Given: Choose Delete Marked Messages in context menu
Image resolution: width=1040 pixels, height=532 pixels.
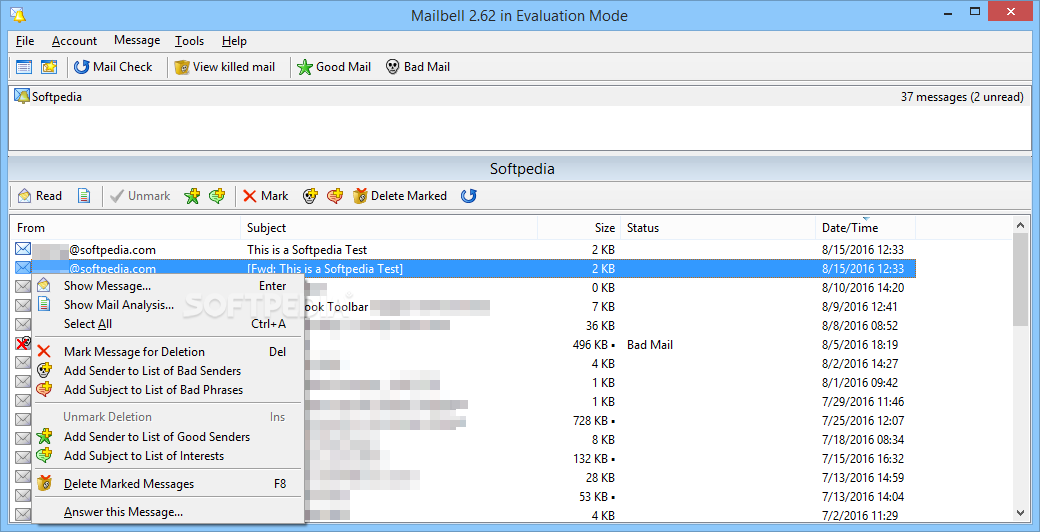Looking at the screenshot, I should click(x=168, y=484).
